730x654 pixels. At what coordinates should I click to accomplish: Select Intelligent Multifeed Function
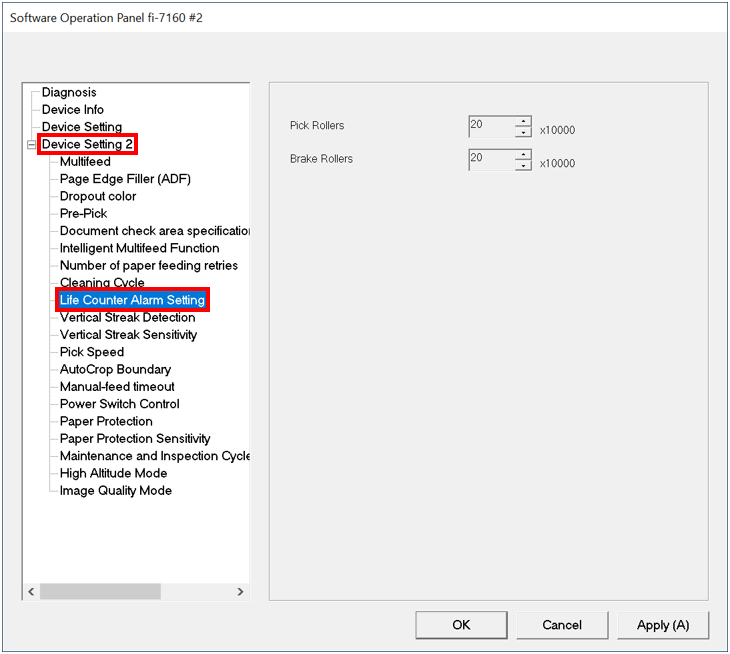(x=139, y=248)
